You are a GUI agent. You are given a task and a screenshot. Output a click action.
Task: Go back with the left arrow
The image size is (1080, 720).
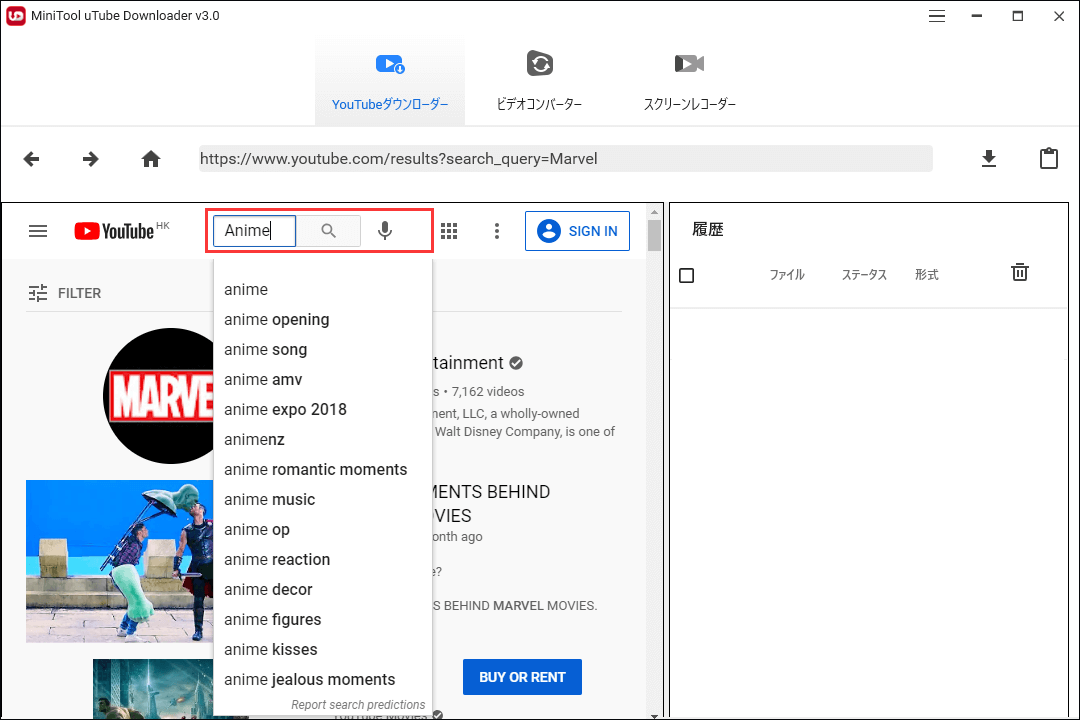(x=31, y=159)
